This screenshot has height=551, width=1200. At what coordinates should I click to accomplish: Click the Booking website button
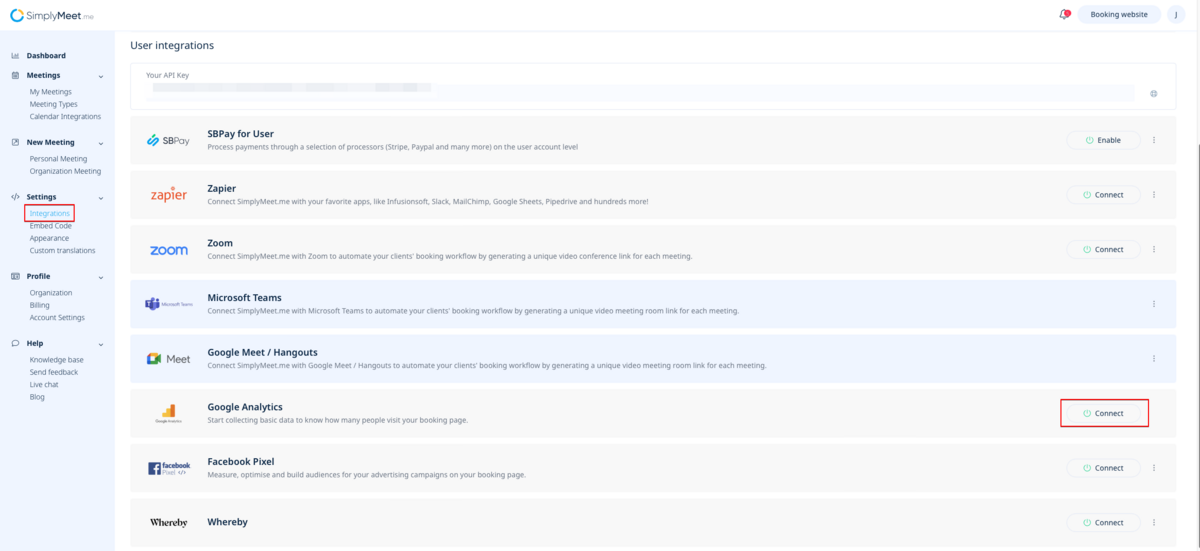tap(1118, 15)
